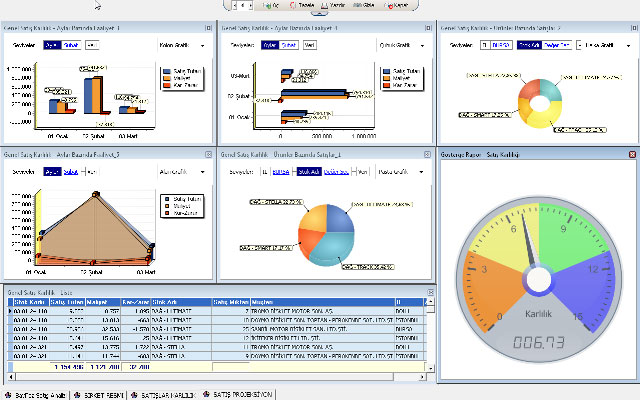Viewport: 640px width, 400px height.
Task: Switch to the SATIŞ PROJEKSİYON bottom tab
Action: click(x=243, y=395)
